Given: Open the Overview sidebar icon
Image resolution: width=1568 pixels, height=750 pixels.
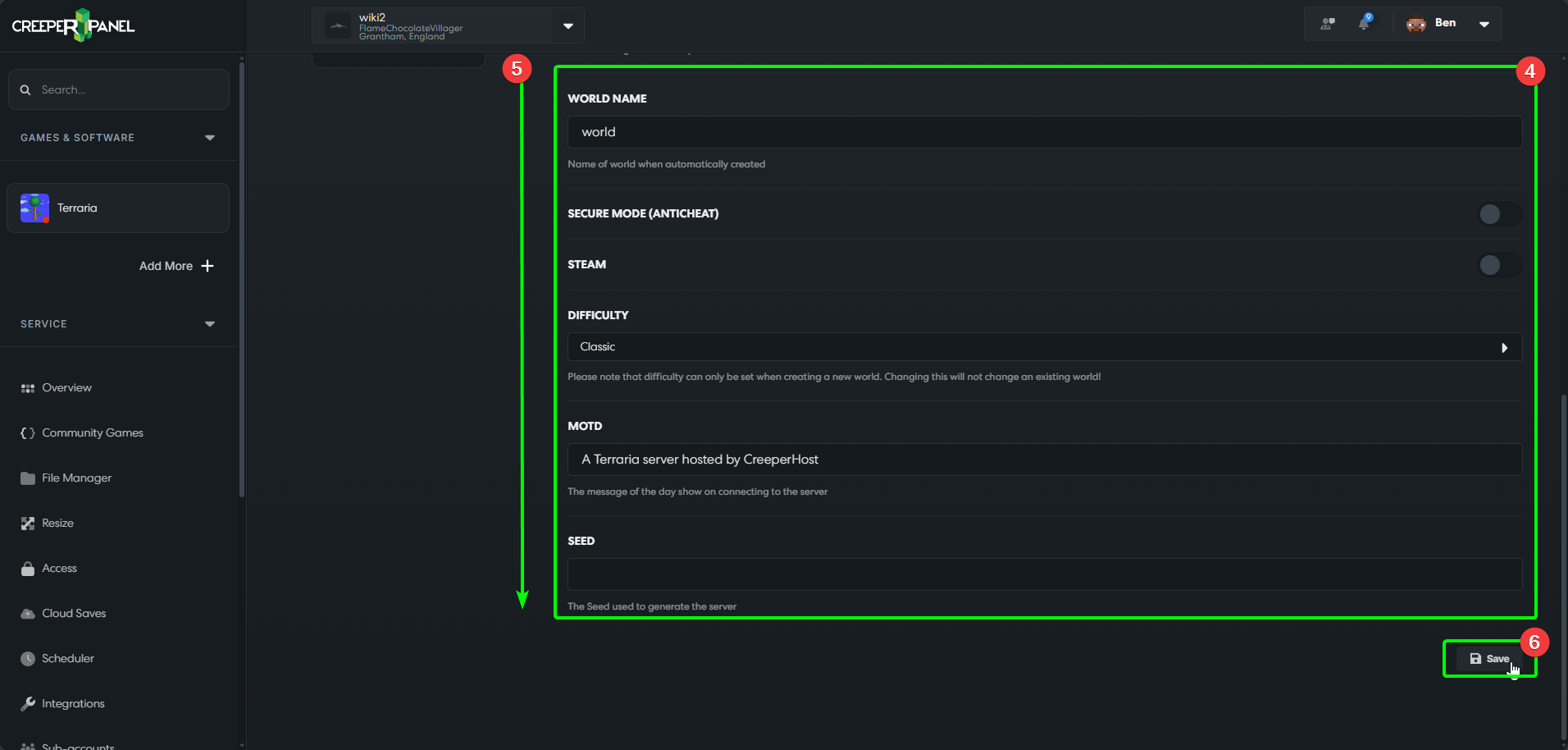Looking at the screenshot, I should click(27, 387).
